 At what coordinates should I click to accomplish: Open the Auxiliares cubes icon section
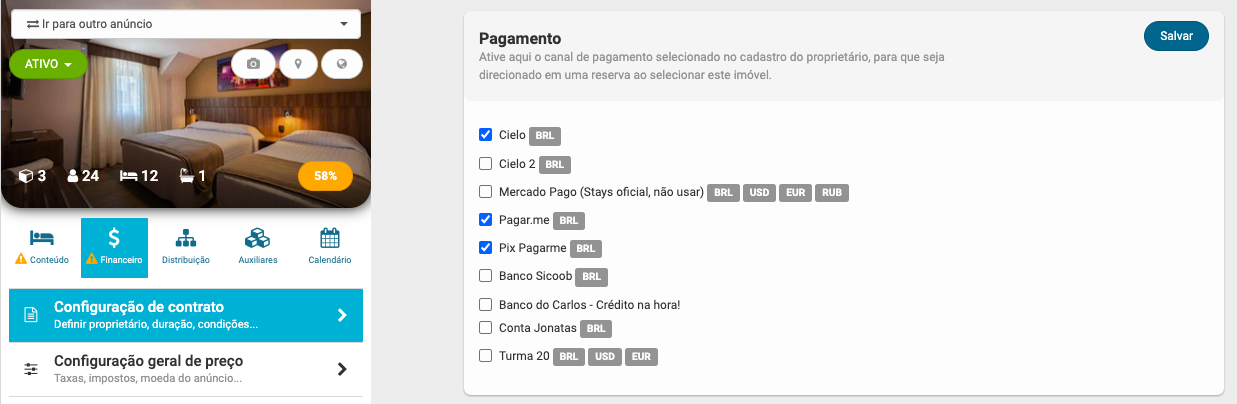258,246
